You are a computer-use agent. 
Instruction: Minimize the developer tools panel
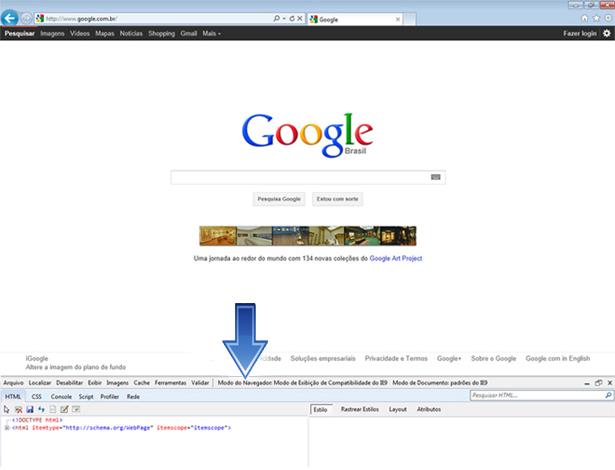(x=587, y=383)
